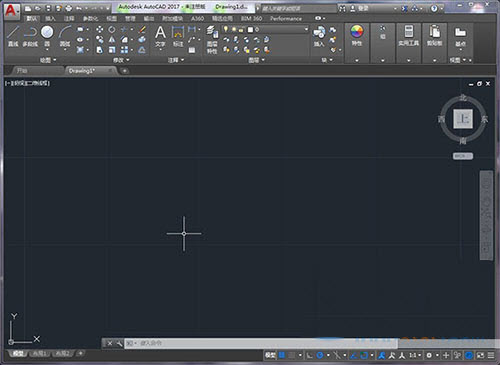Image resolution: width=500 pixels, height=365 pixels.
Task: Click the command line input field
Action: [261, 343]
